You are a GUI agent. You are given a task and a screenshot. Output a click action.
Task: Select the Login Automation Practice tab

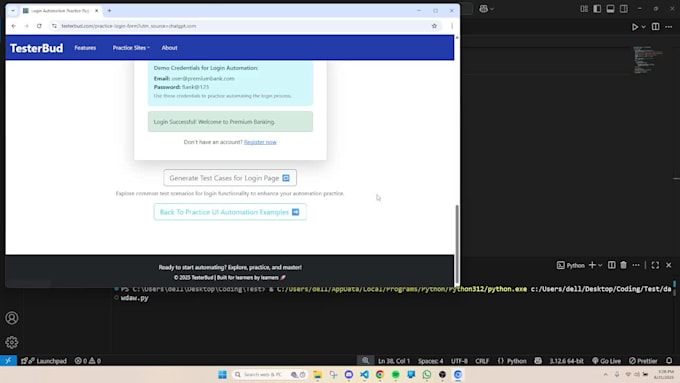click(60, 10)
